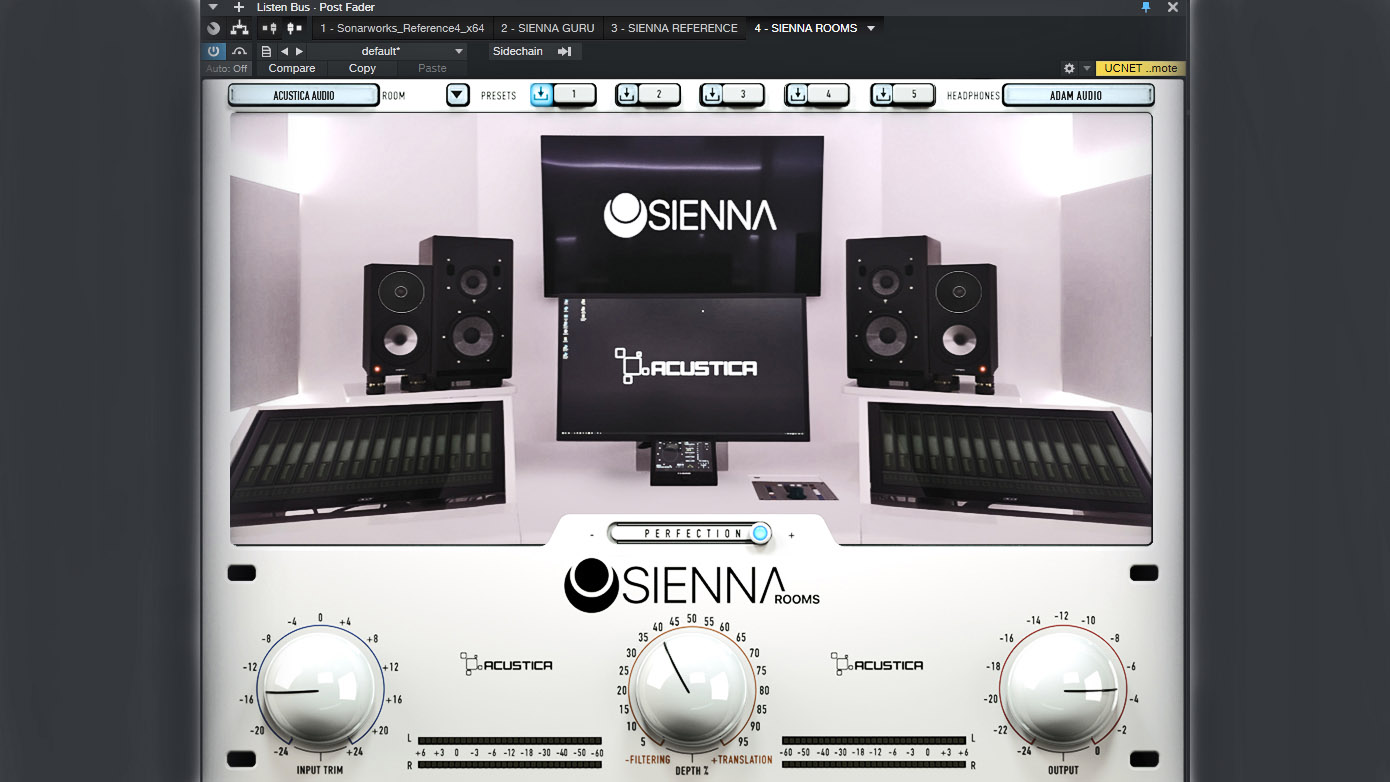Toggle the Auto: Off automation mode
The image size is (1390, 782).
[227, 68]
